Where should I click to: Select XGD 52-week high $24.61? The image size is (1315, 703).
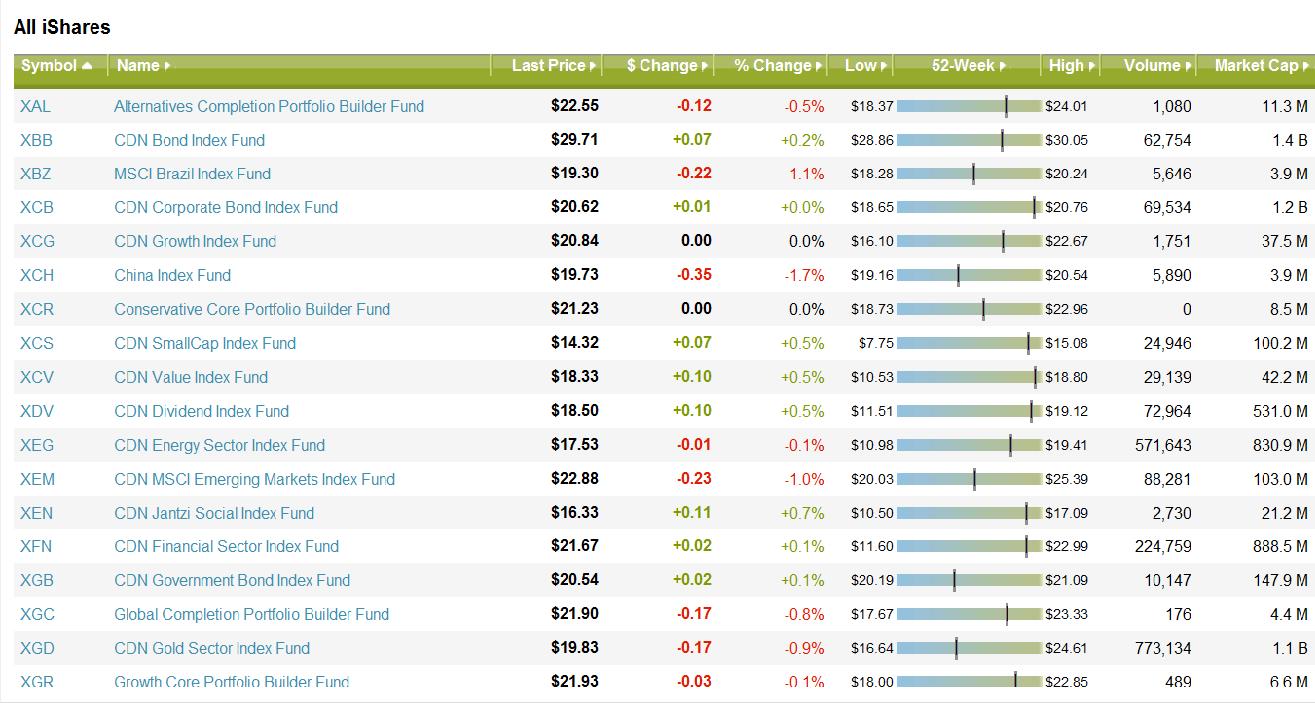[1067, 648]
